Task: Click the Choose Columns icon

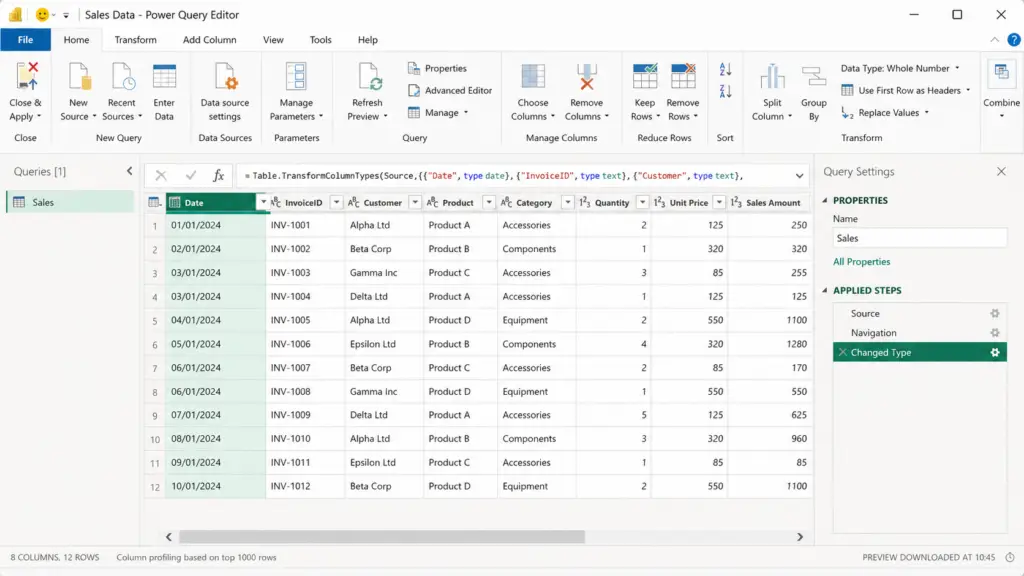Action: click(x=533, y=76)
